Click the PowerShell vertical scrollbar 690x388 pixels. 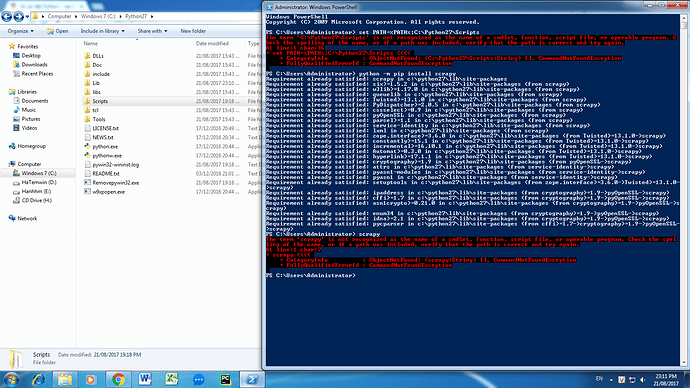pos(683,189)
